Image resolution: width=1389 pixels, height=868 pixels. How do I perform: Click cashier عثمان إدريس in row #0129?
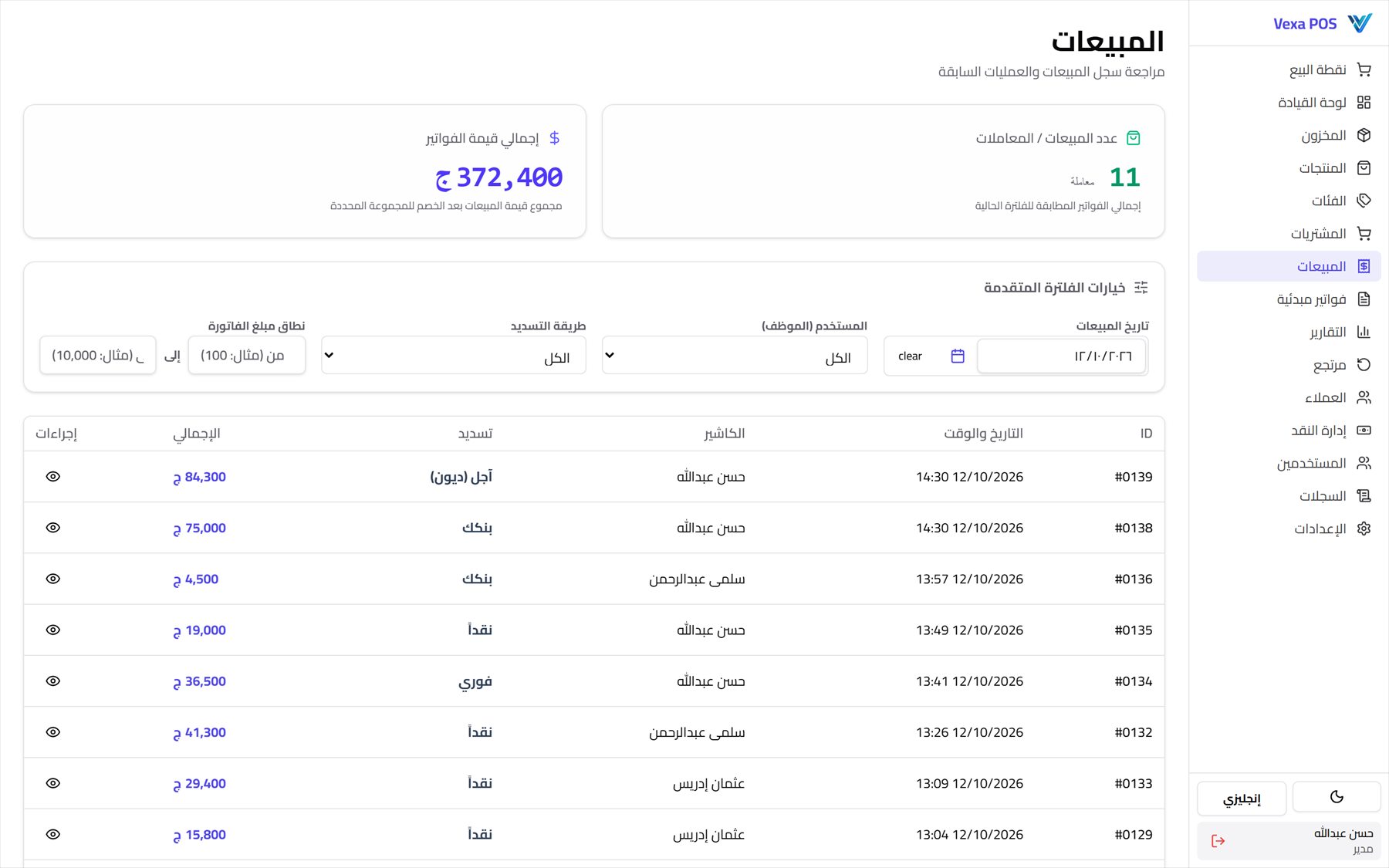(x=708, y=834)
